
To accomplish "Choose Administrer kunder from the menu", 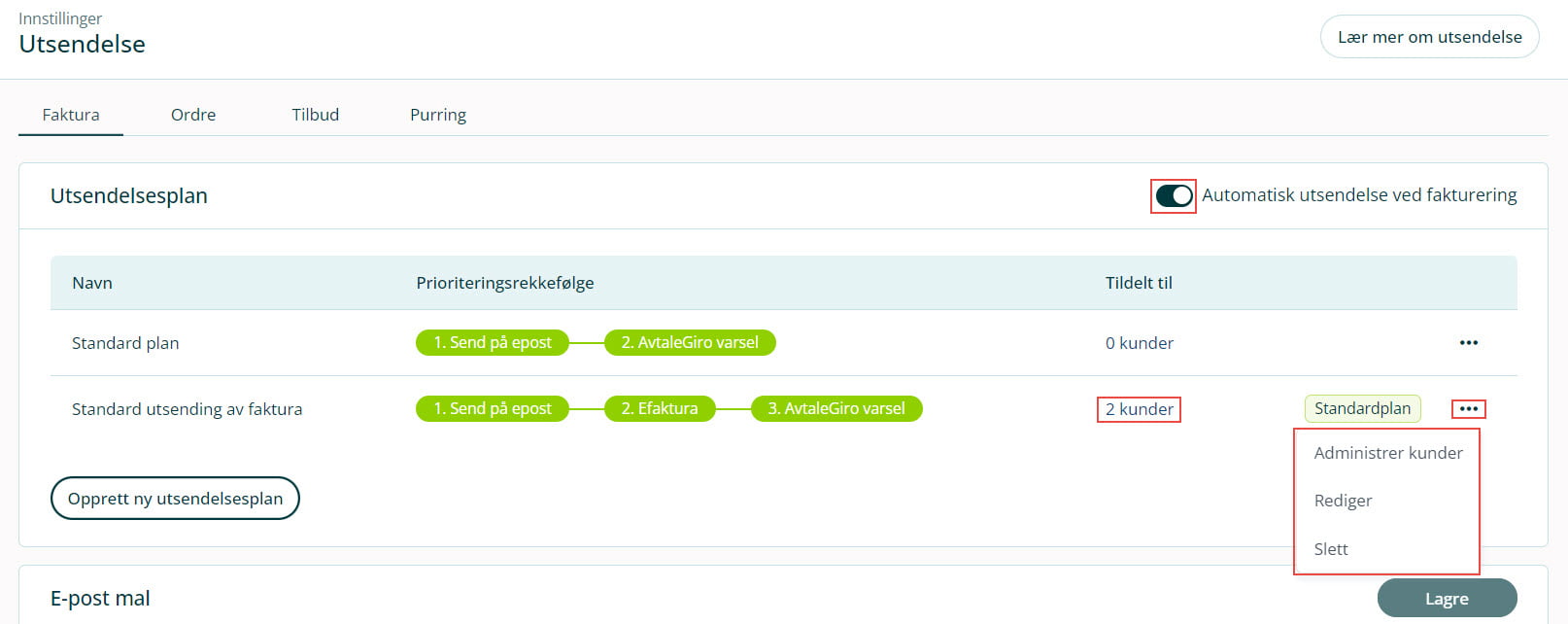I will pos(1387,453).
